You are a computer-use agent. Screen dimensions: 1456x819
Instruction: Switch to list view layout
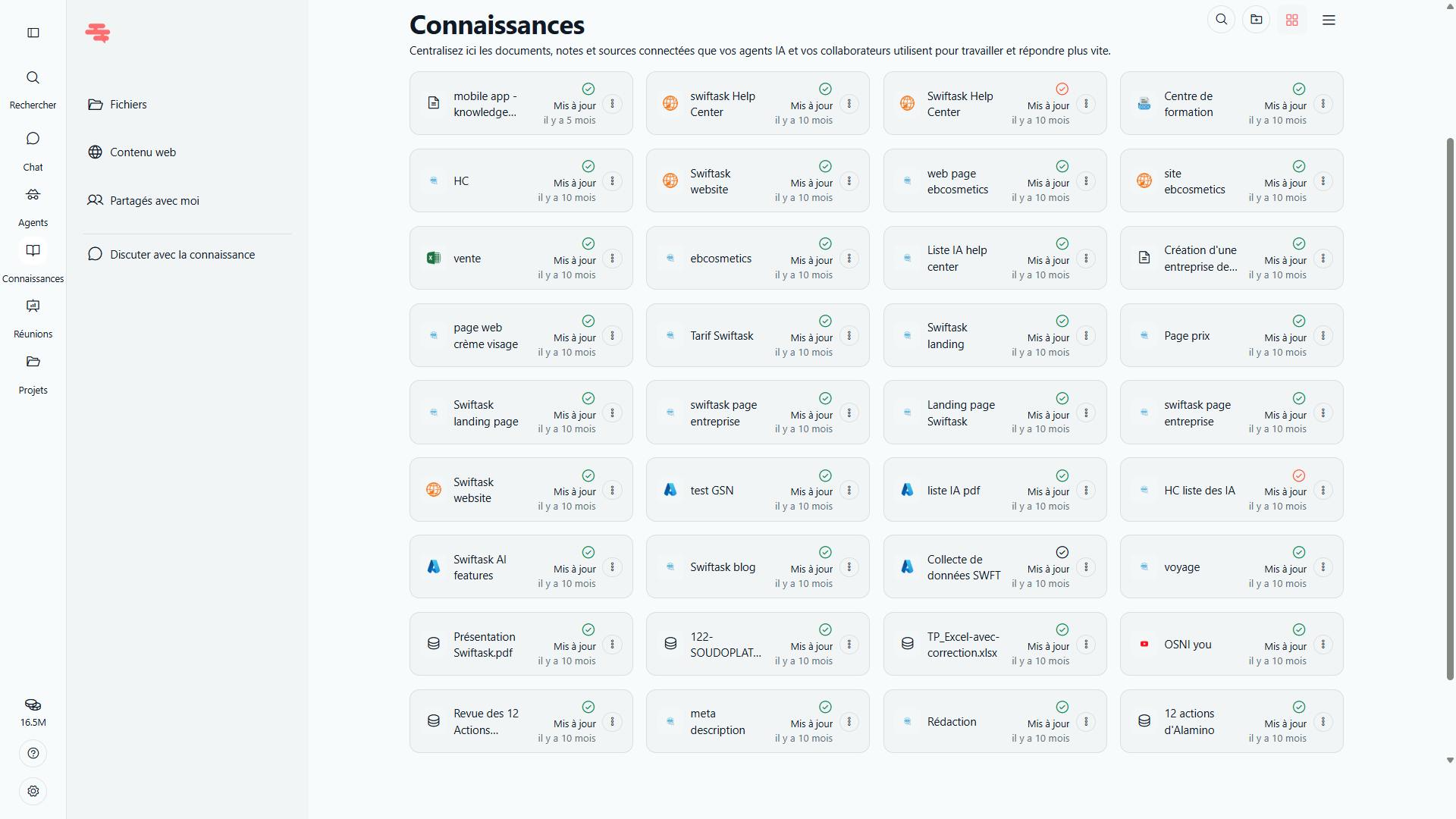(x=1329, y=20)
